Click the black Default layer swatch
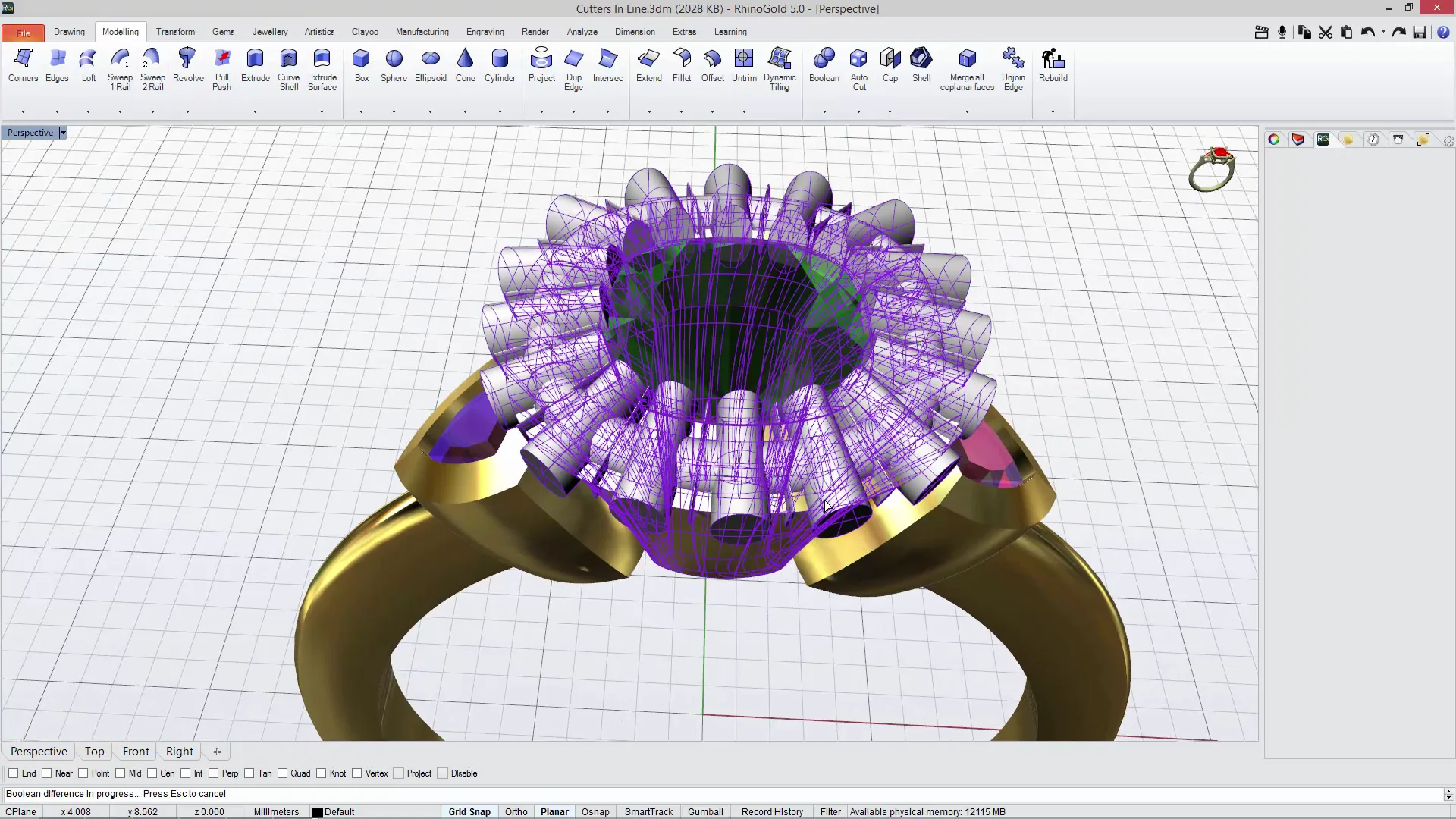This screenshot has height=819, width=1456. (x=318, y=812)
